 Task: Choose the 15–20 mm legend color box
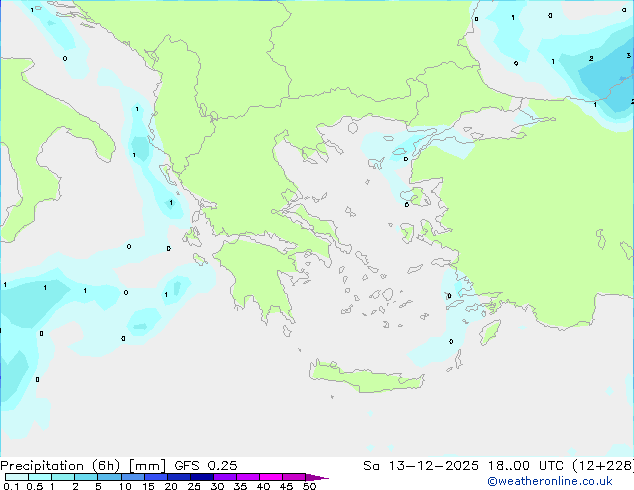pos(156,477)
